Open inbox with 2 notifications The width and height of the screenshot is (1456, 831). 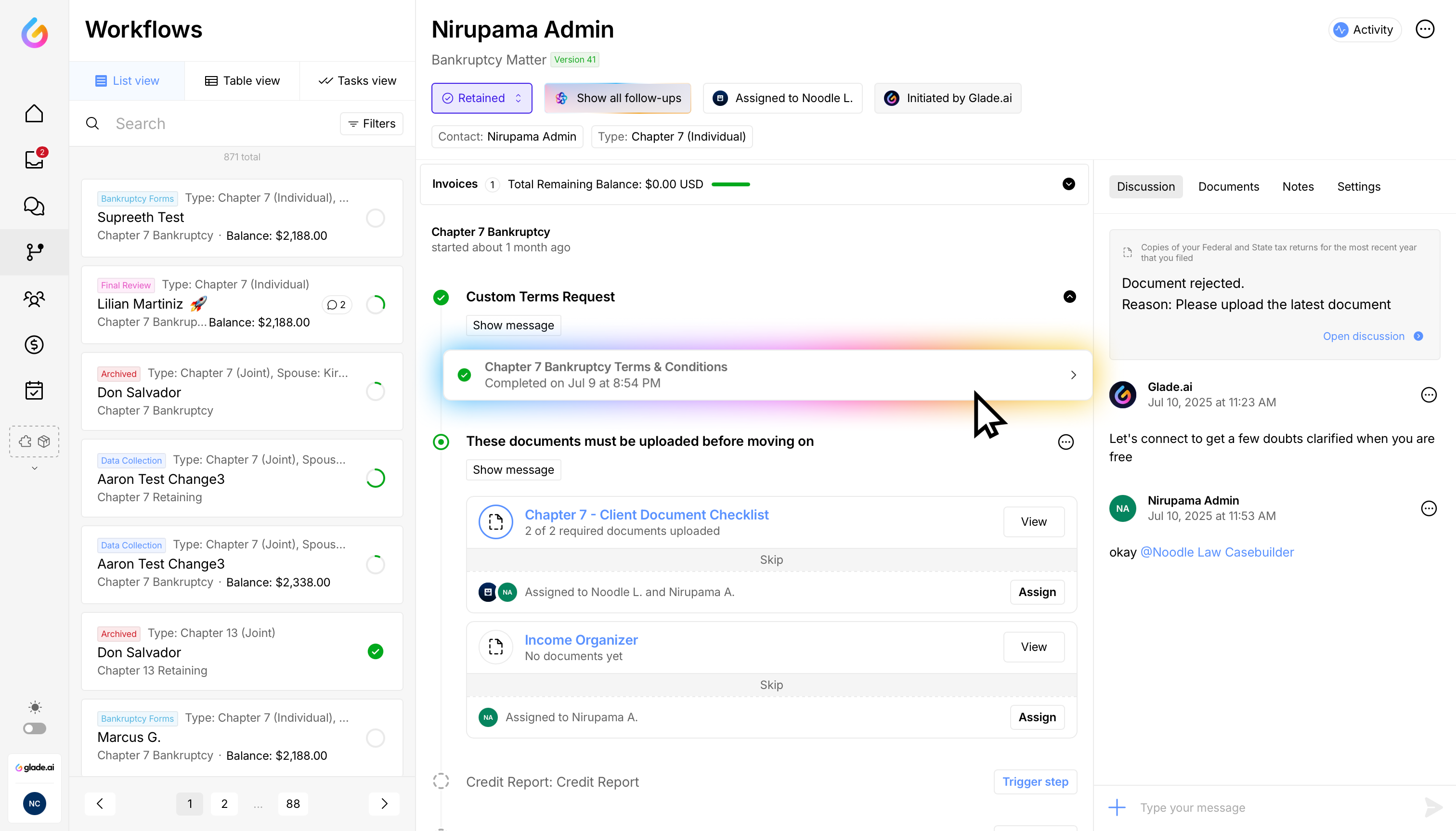pyautogui.click(x=34, y=160)
